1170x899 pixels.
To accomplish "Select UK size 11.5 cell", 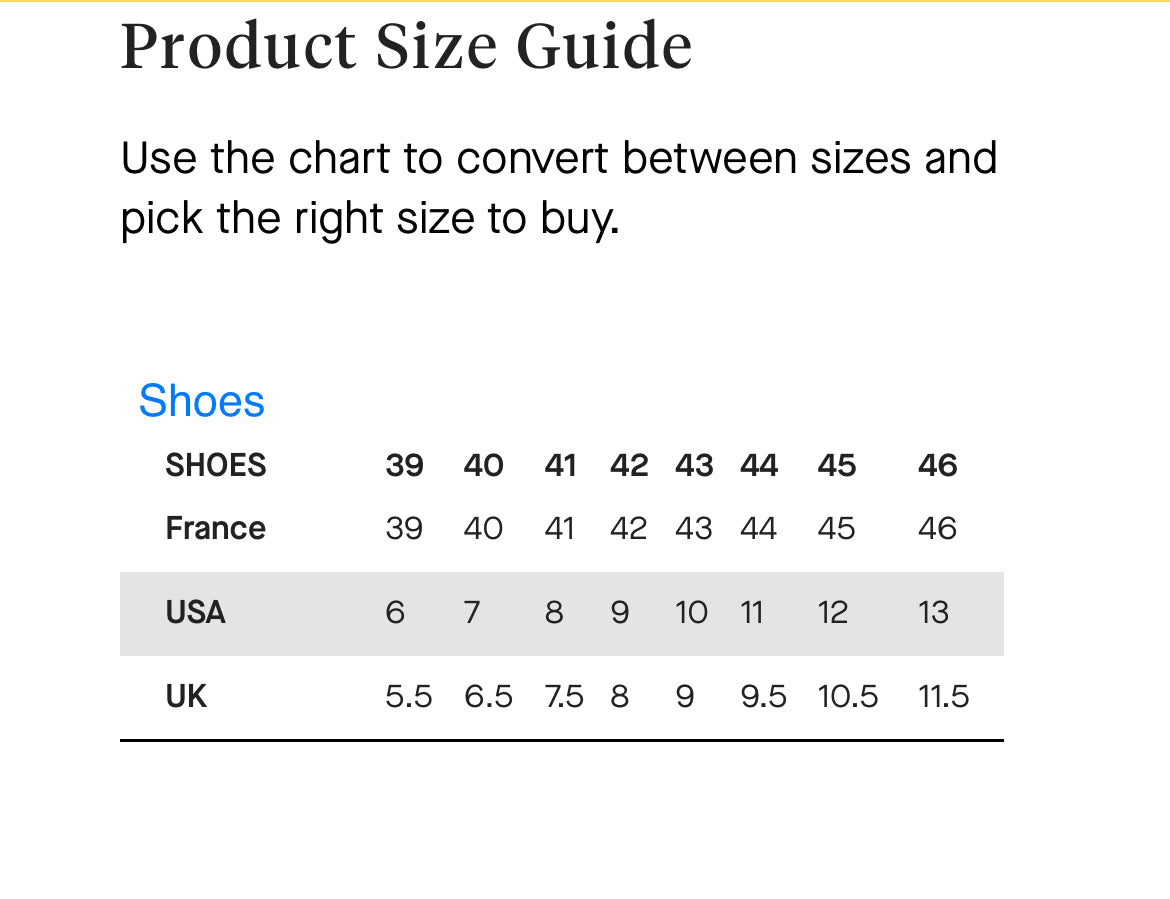I will tap(943, 696).
